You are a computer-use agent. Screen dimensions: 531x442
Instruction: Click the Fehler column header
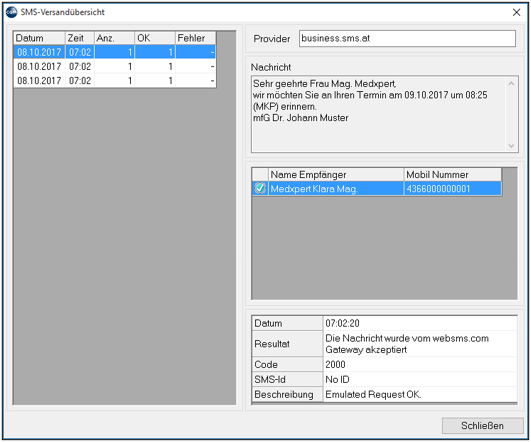[x=195, y=38]
